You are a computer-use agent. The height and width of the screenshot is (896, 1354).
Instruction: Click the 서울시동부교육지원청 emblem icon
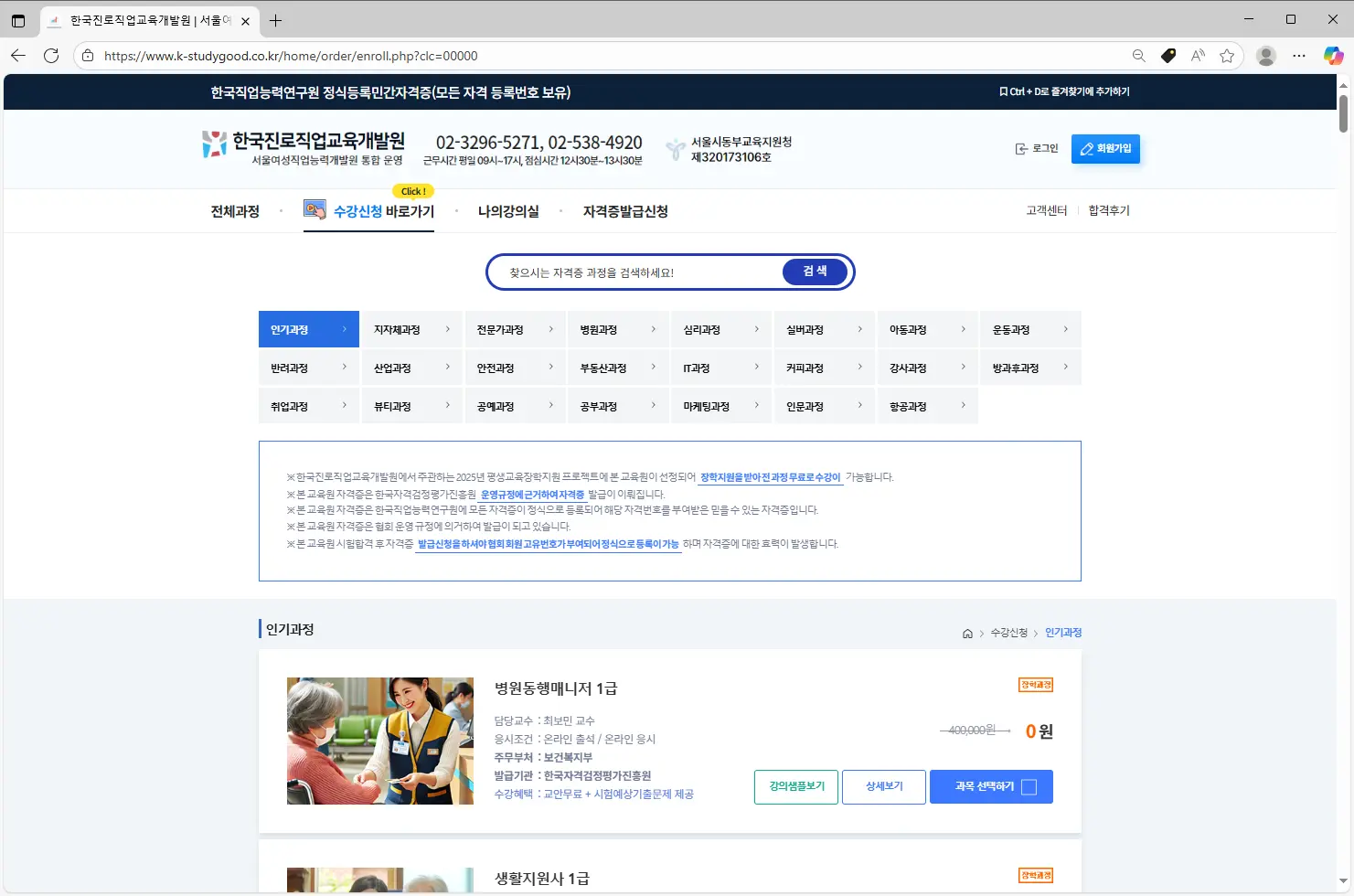point(675,149)
